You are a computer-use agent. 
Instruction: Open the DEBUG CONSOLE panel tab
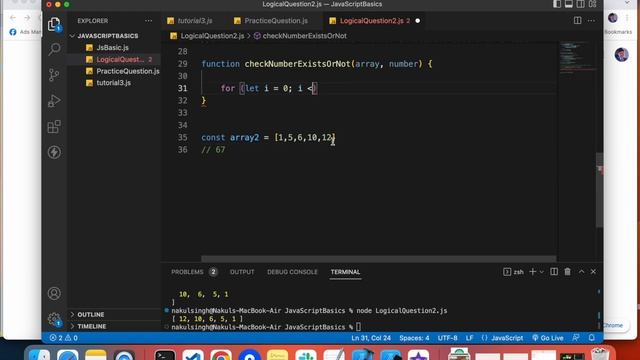click(x=292, y=272)
